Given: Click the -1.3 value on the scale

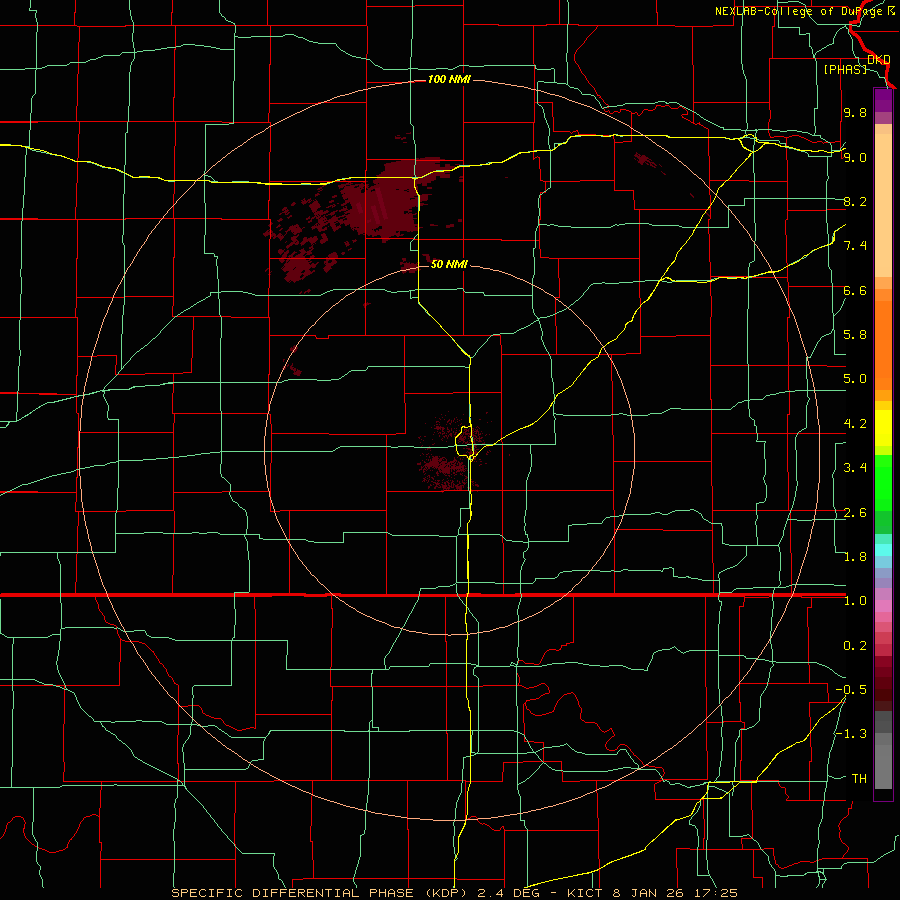Looking at the screenshot, I should [851, 734].
